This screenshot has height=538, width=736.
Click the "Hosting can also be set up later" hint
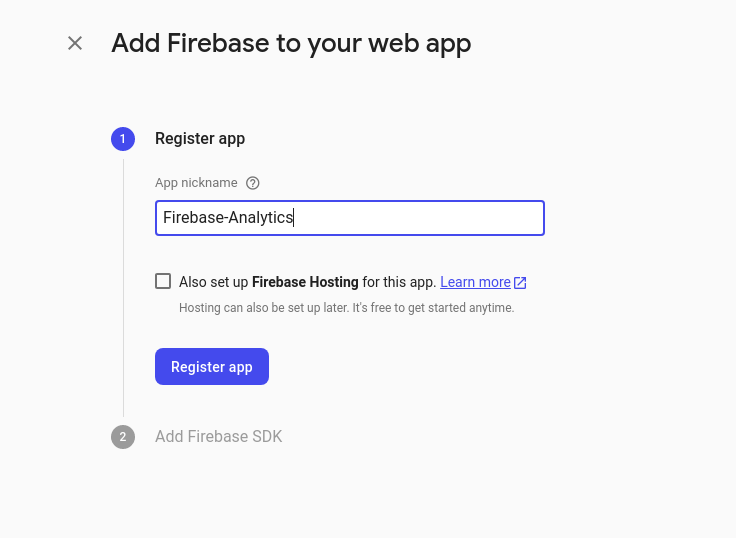[x=264, y=308]
